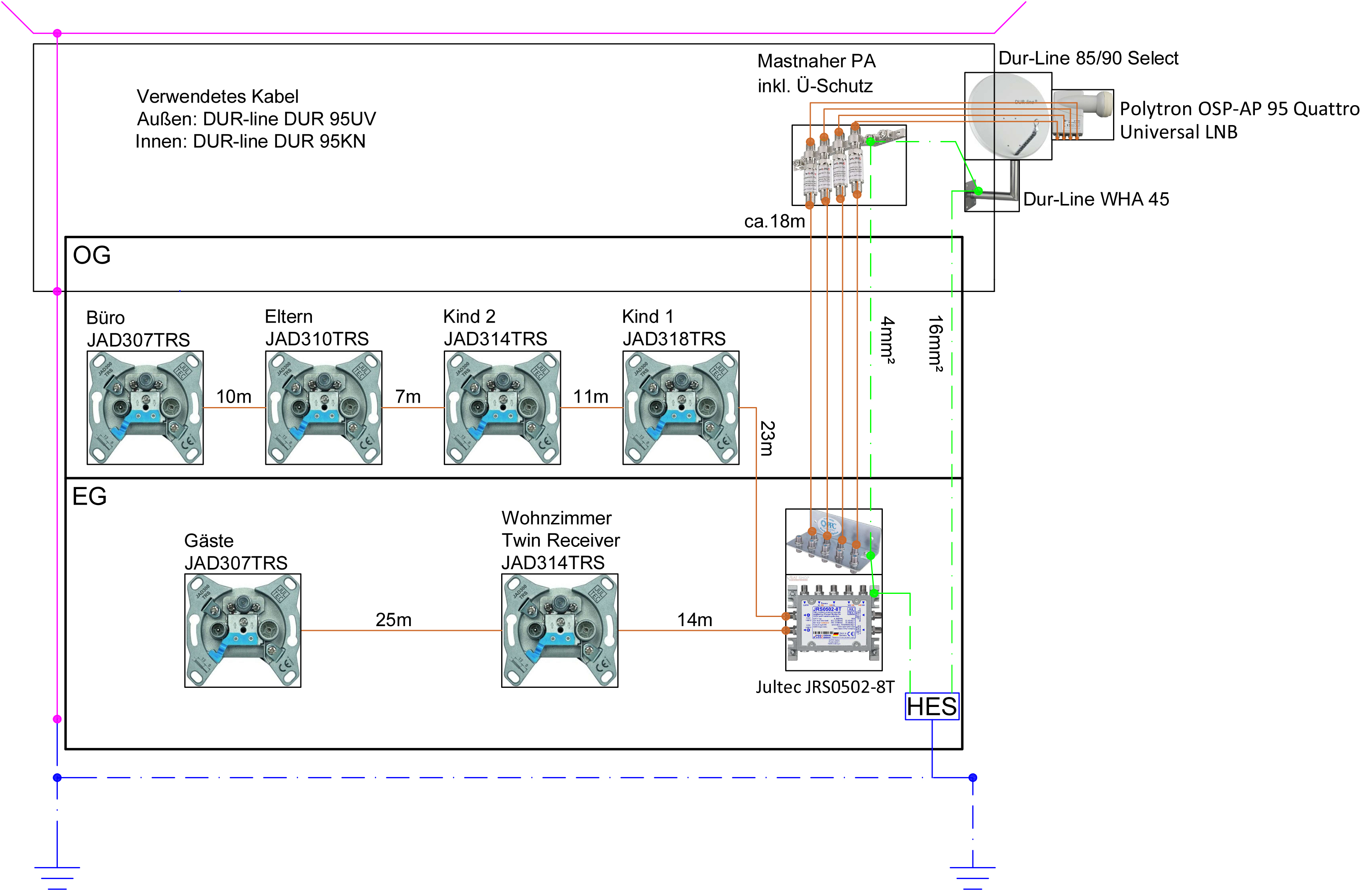The height and width of the screenshot is (891, 1372).
Task: Select the mast surge protector block image
Action: click(x=849, y=165)
